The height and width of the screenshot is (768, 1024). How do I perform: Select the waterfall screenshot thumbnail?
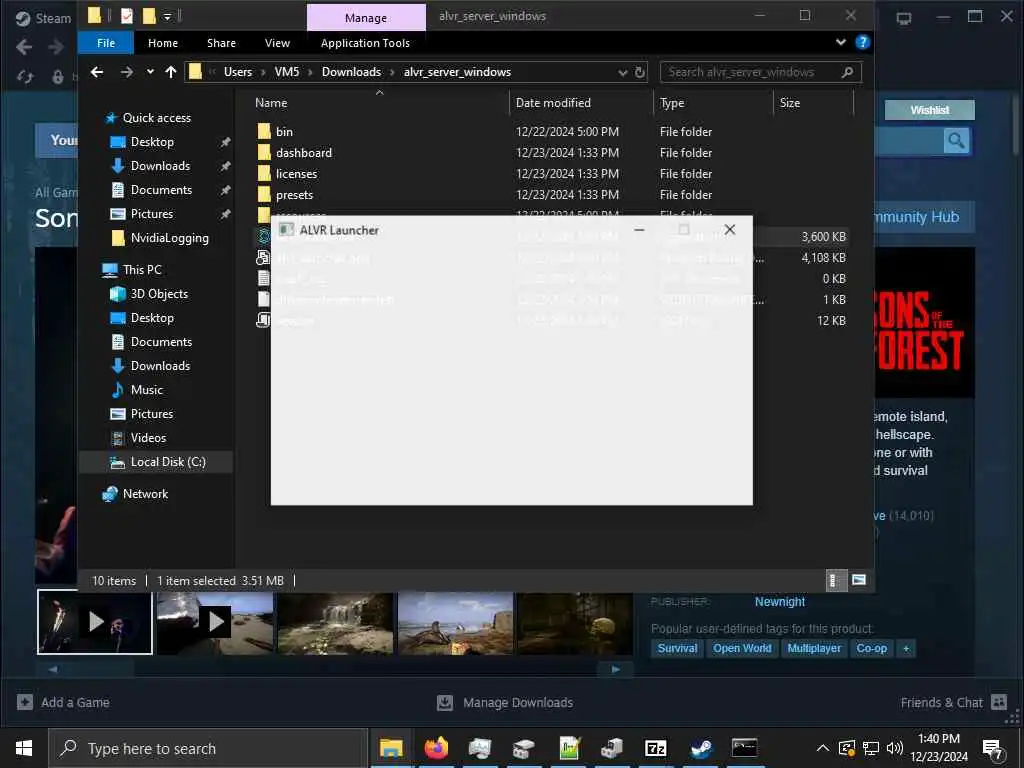336,624
